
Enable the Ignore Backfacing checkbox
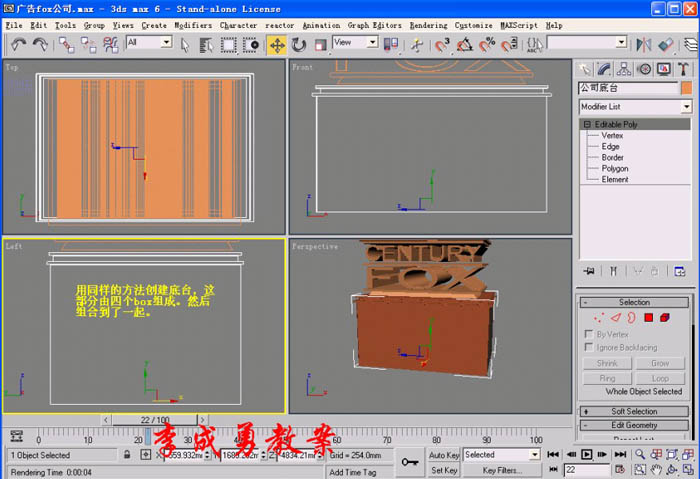(589, 347)
